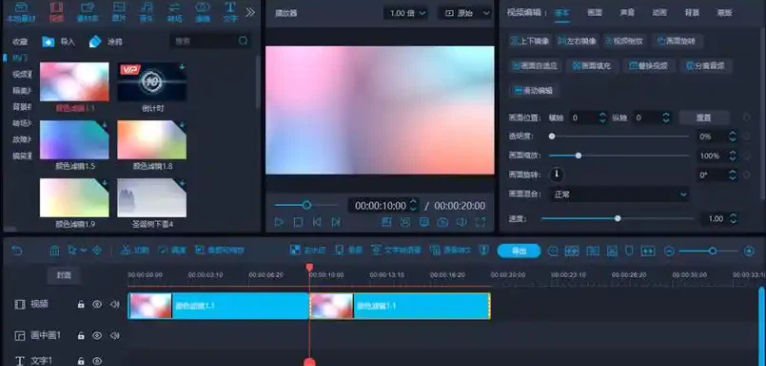Click the crop and zoom tool

[x=219, y=250]
